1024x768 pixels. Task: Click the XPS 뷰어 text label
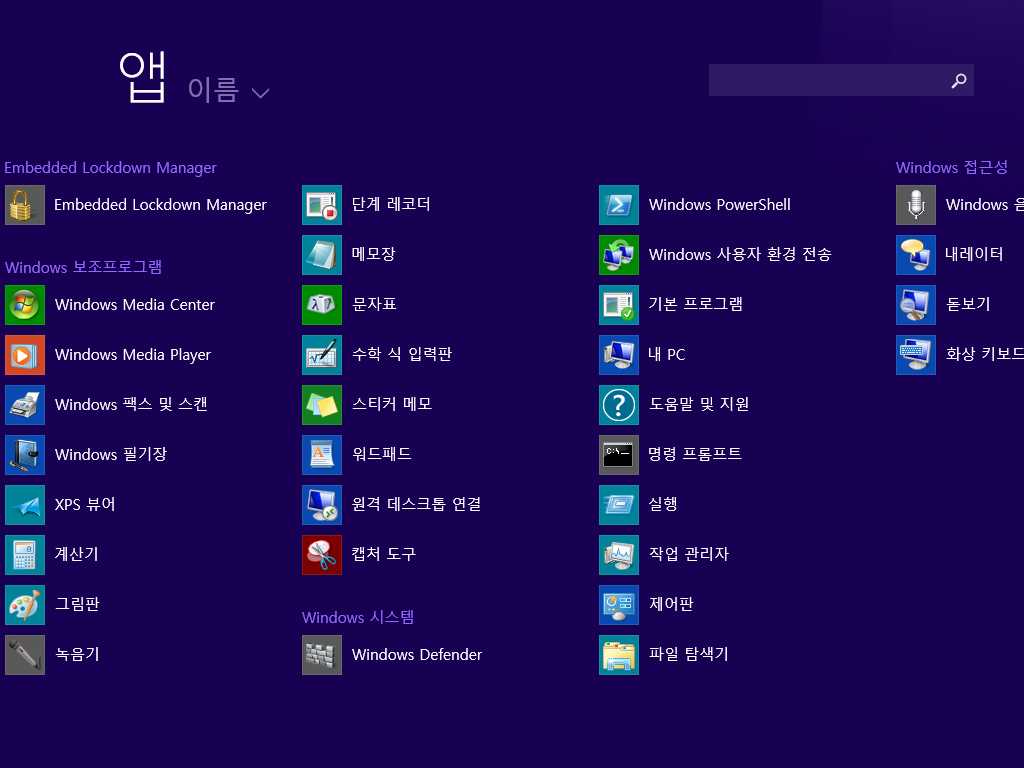[85, 504]
